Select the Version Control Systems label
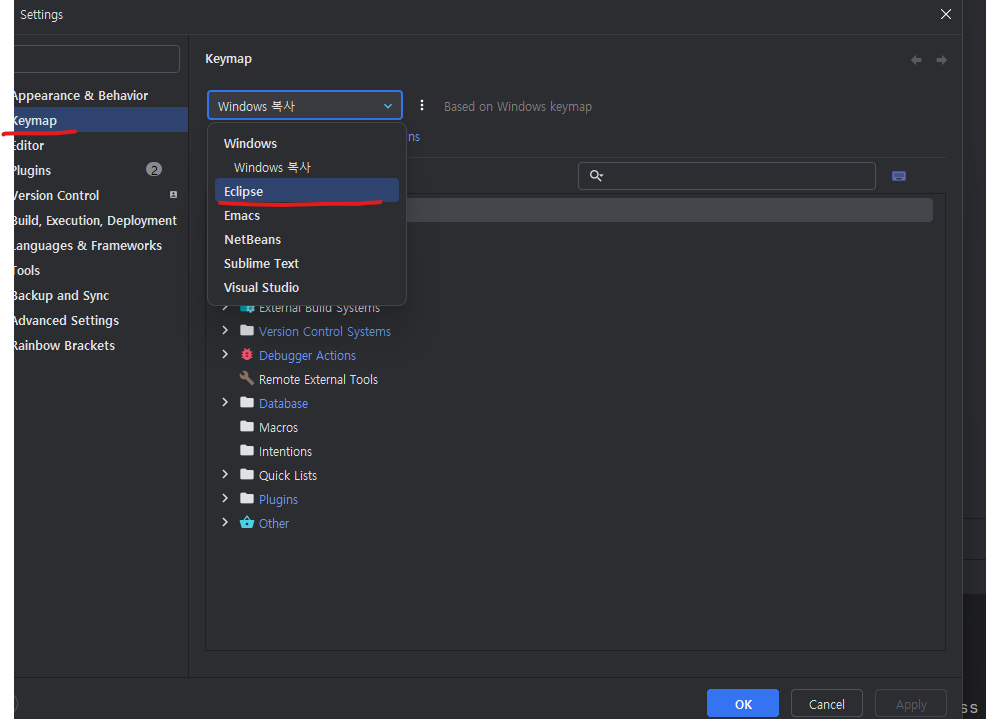The width and height of the screenshot is (986, 719). tap(324, 332)
